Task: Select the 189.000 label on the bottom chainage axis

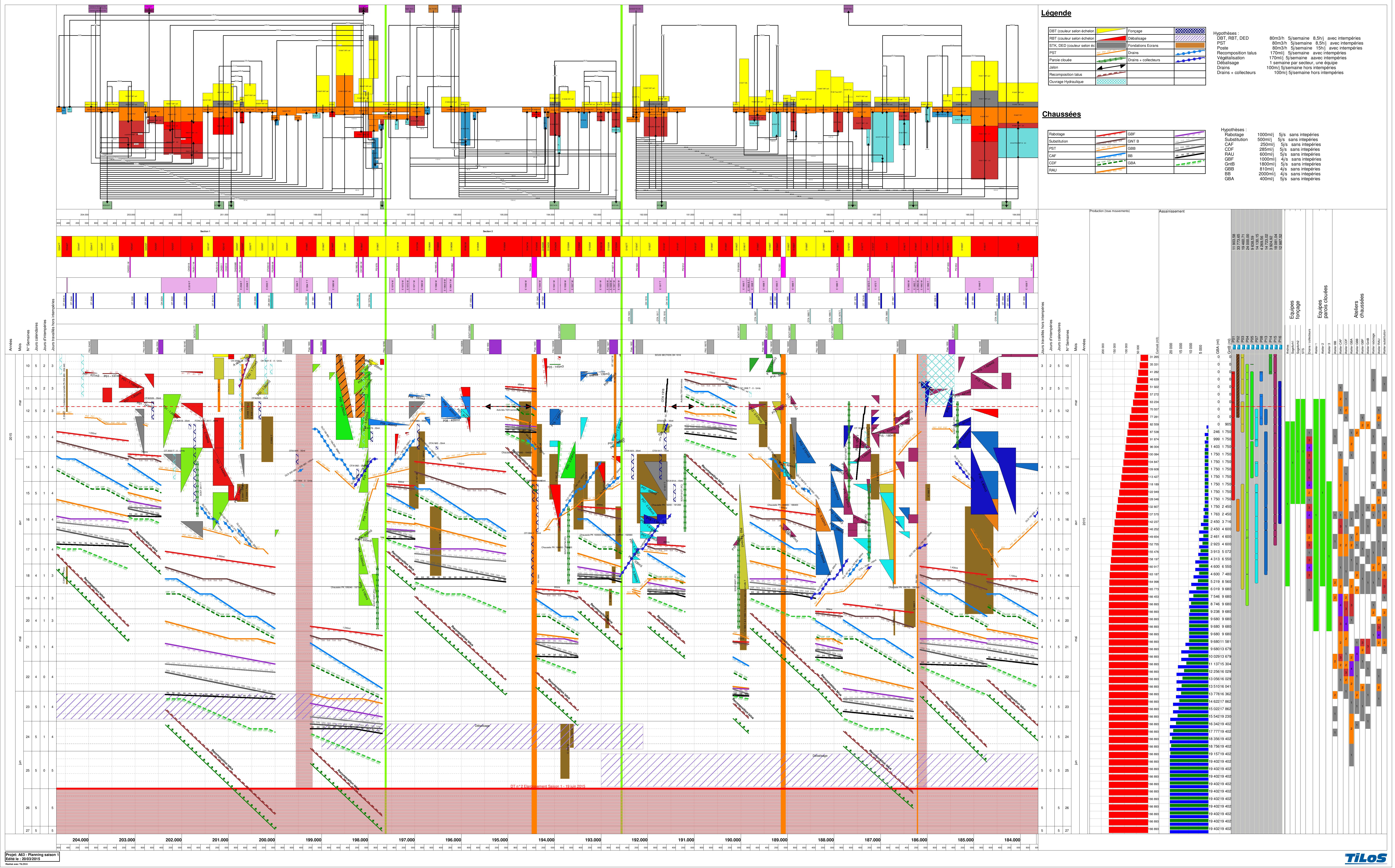Action: [x=780, y=840]
